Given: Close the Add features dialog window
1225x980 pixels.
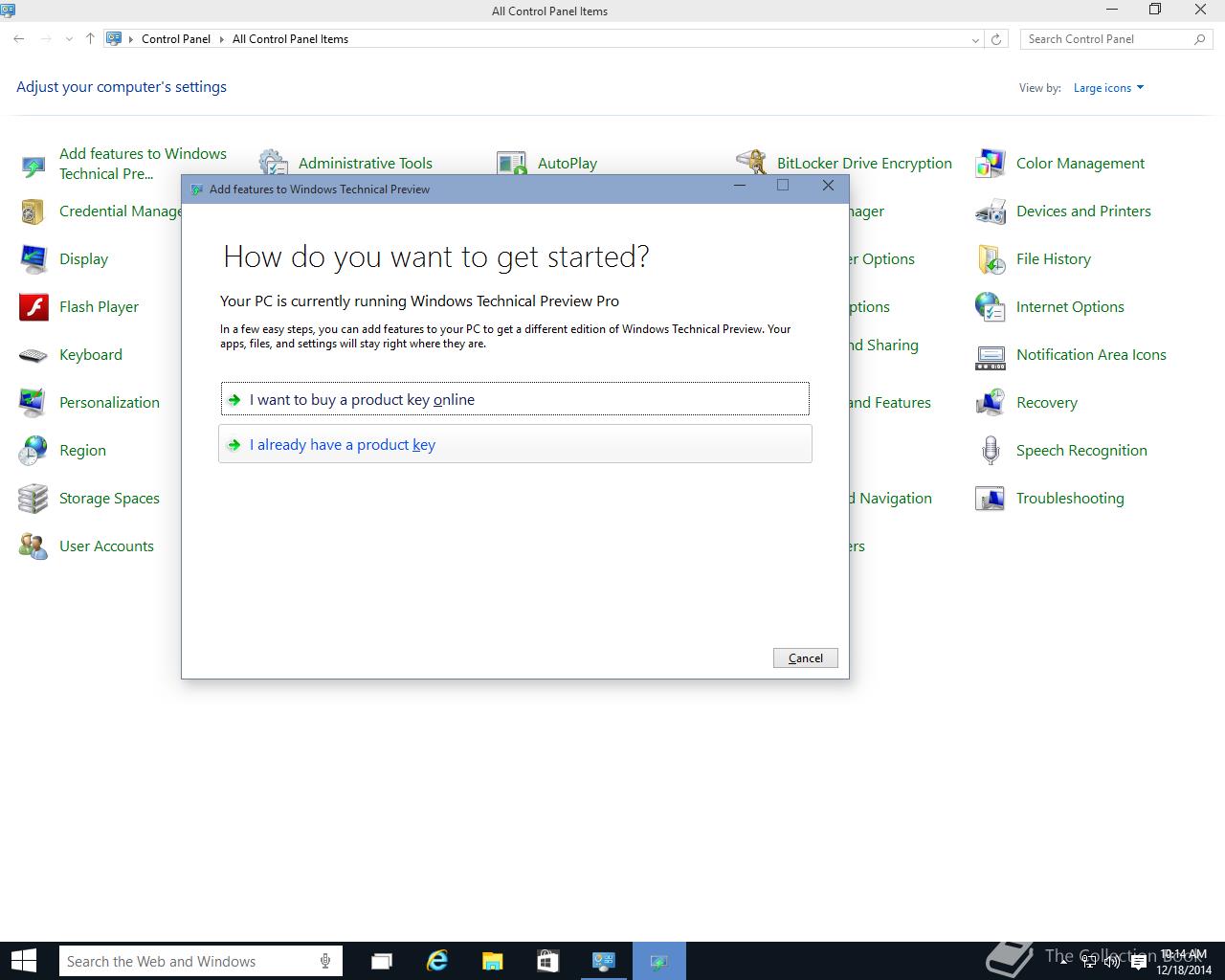Looking at the screenshot, I should click(828, 186).
